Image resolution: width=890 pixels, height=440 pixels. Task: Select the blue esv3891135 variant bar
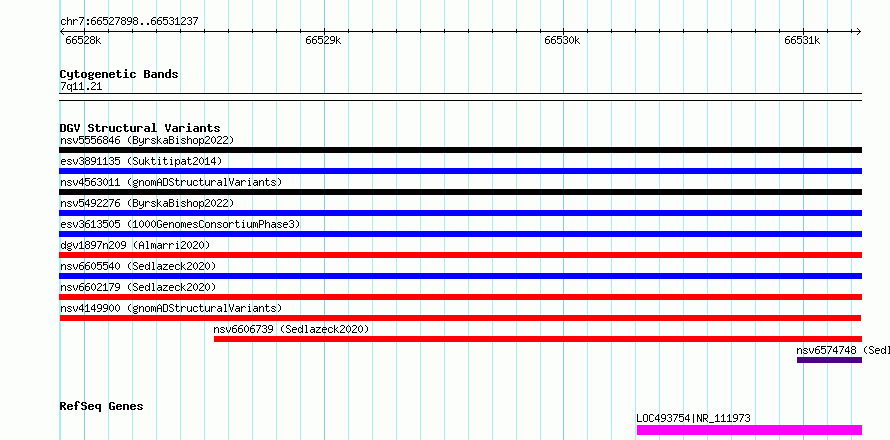(461, 171)
